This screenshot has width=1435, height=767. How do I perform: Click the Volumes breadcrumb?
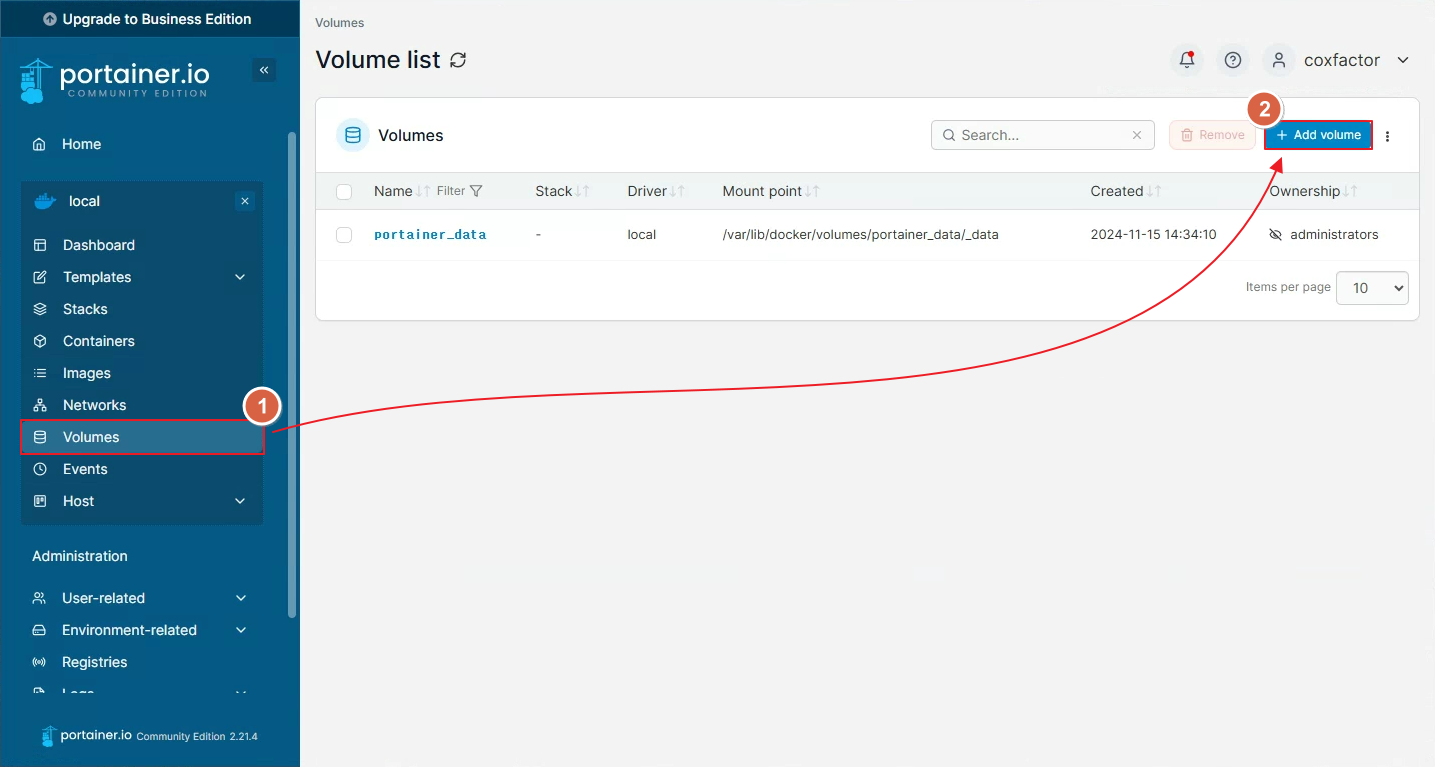[x=340, y=22]
